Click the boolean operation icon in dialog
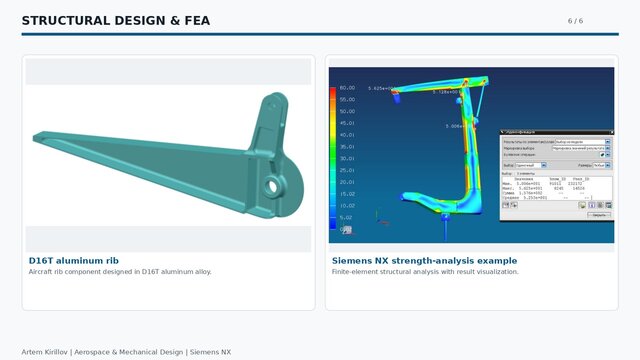This screenshot has height=360, width=640. [602, 155]
